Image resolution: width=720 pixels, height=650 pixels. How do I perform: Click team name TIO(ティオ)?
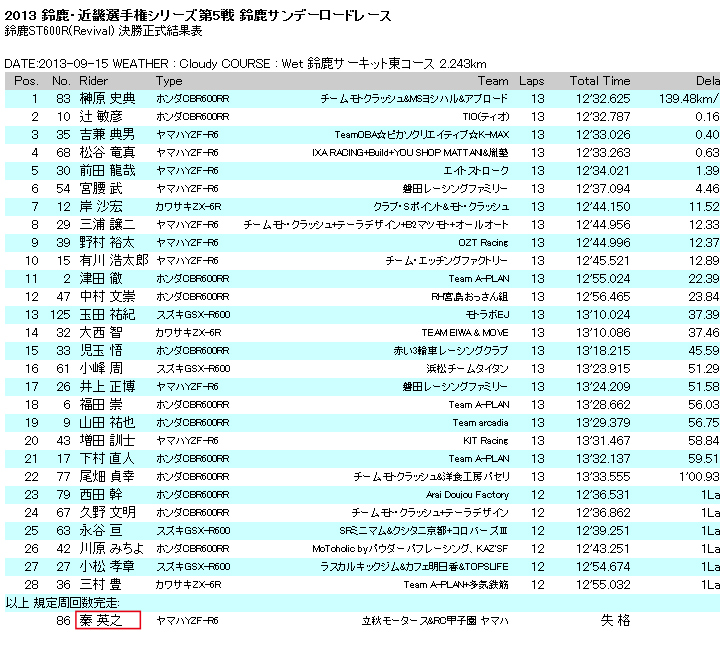click(486, 117)
